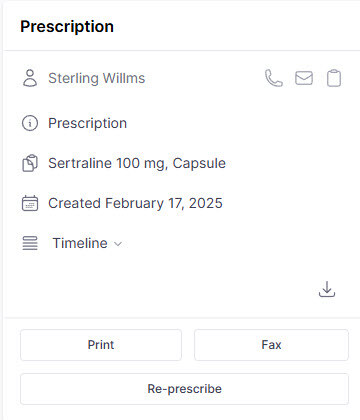Open the clipboard icon beside patient name
Viewport: 360px width, 420px height.
click(334, 78)
